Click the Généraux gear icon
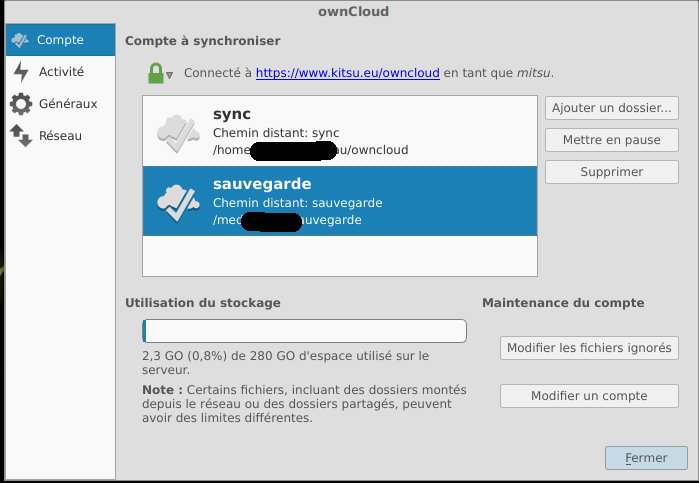This screenshot has width=699, height=483. pos(21,104)
